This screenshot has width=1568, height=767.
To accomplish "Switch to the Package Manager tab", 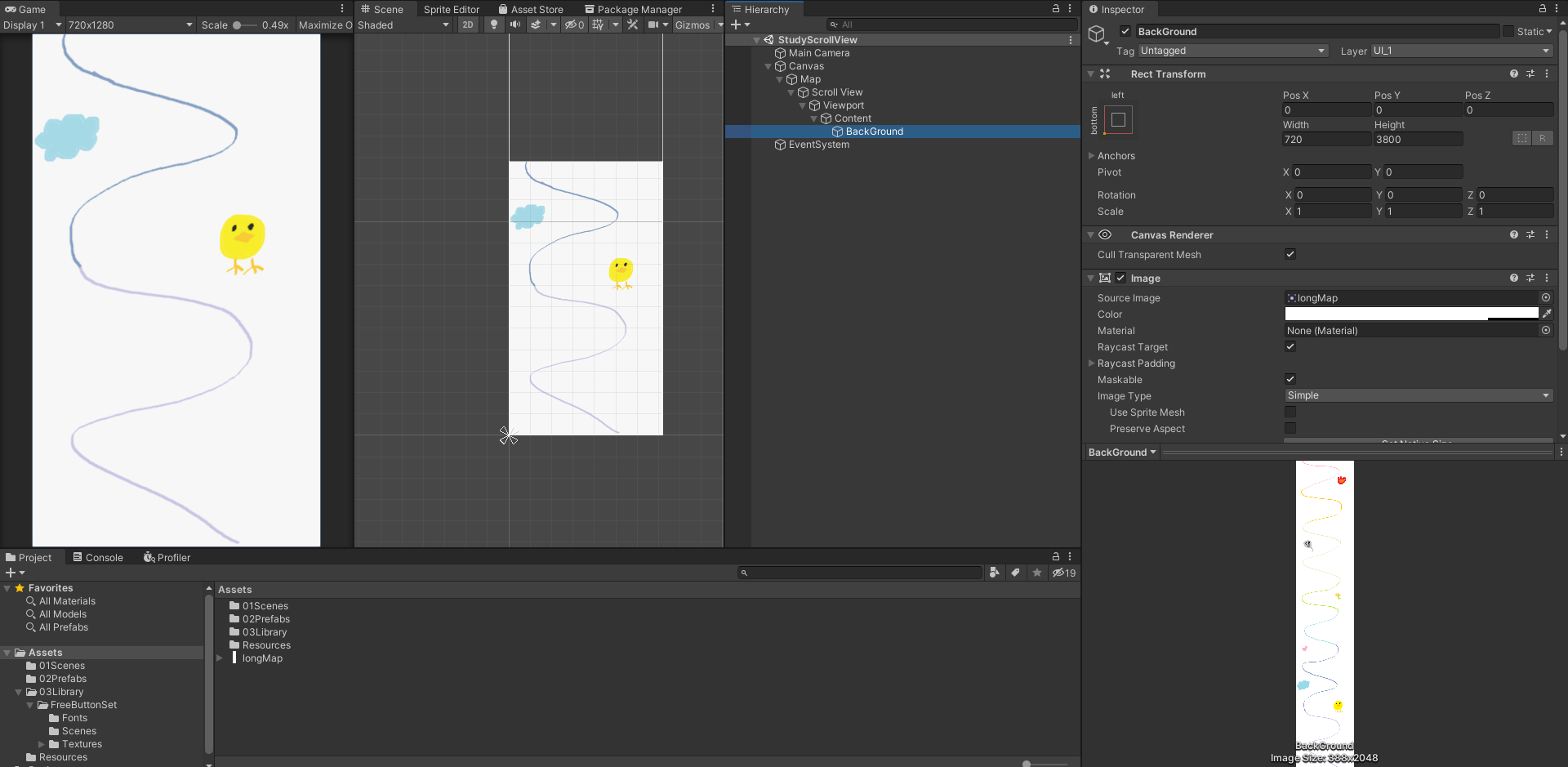I will tap(633, 9).
